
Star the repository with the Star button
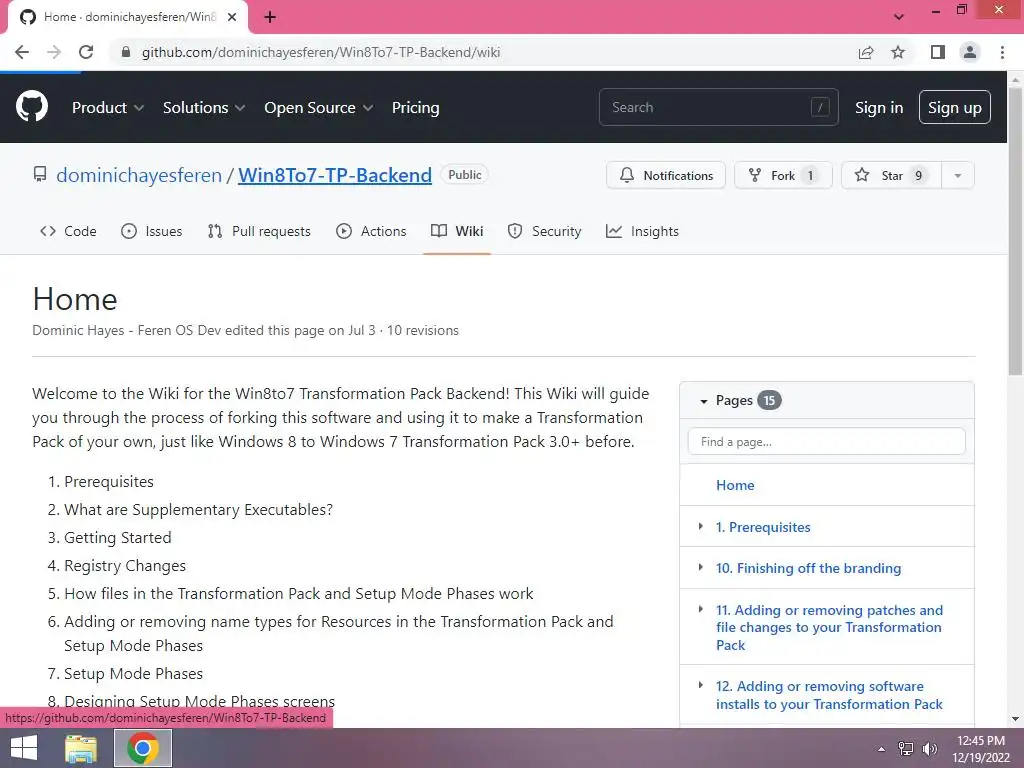[891, 175]
